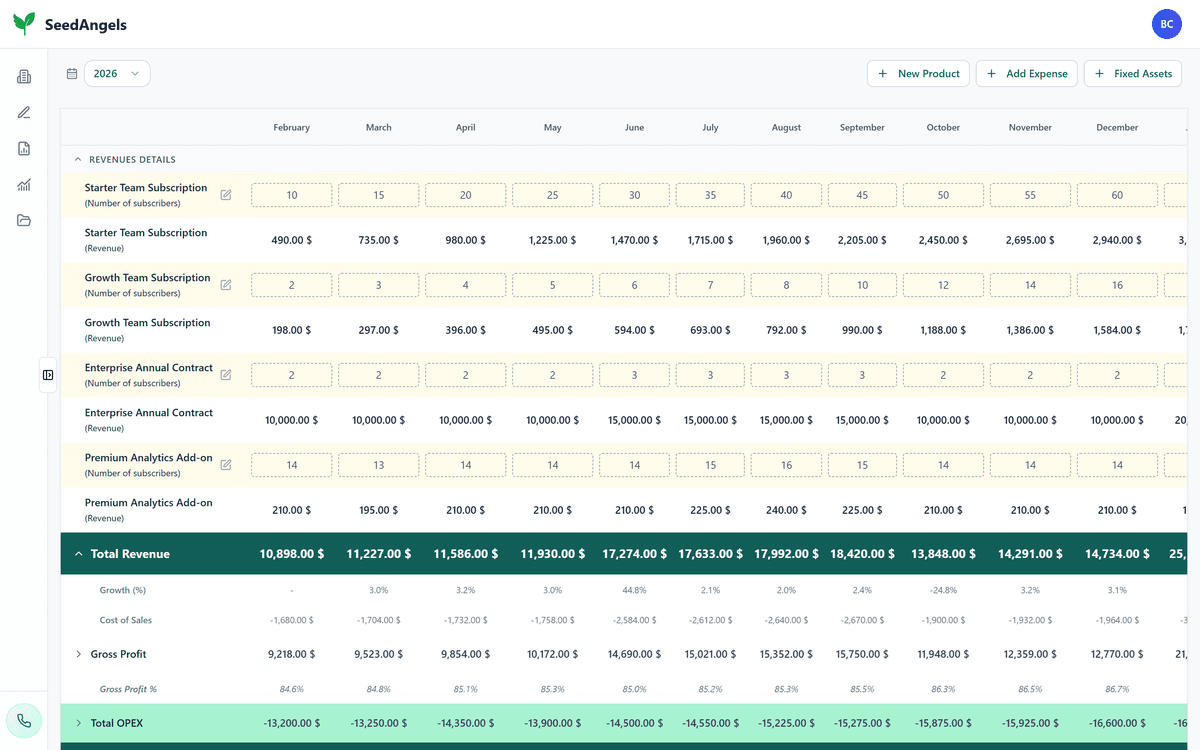The height and width of the screenshot is (750, 1200).
Task: Expand the Gross Profit row
Action: pyautogui.click(x=78, y=654)
